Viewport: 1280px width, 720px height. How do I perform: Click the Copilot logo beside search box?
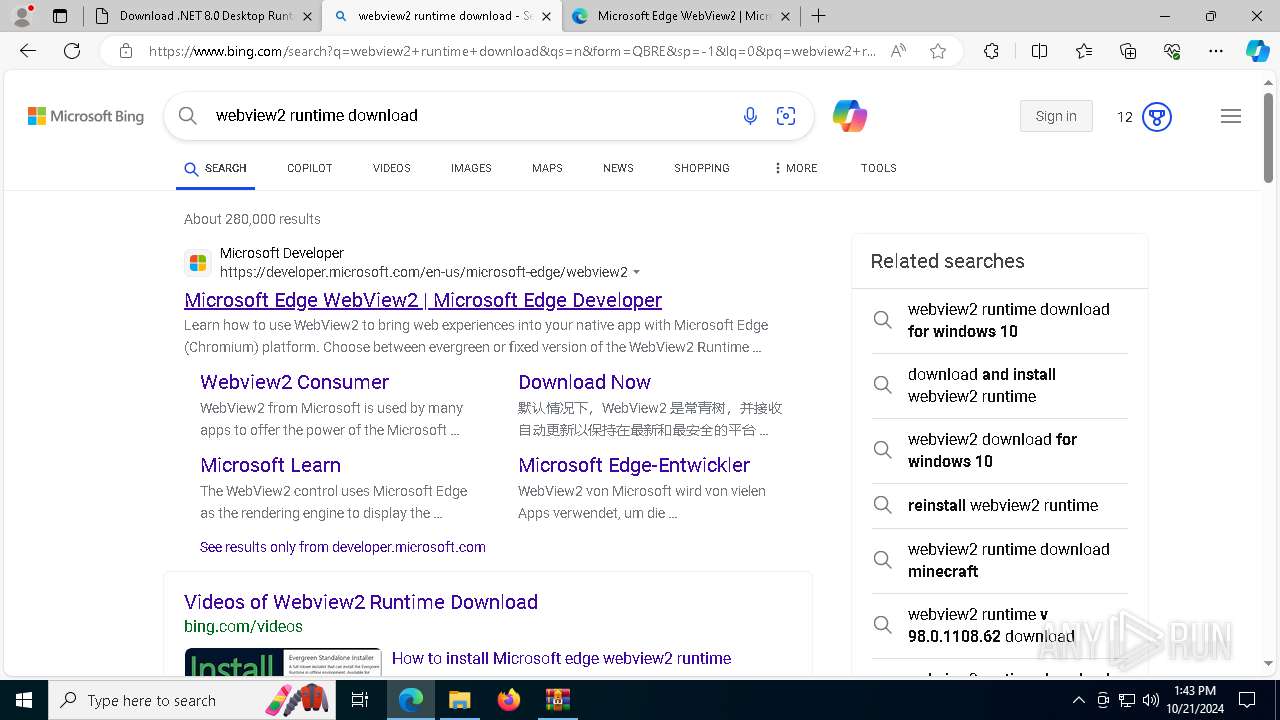[849, 116]
